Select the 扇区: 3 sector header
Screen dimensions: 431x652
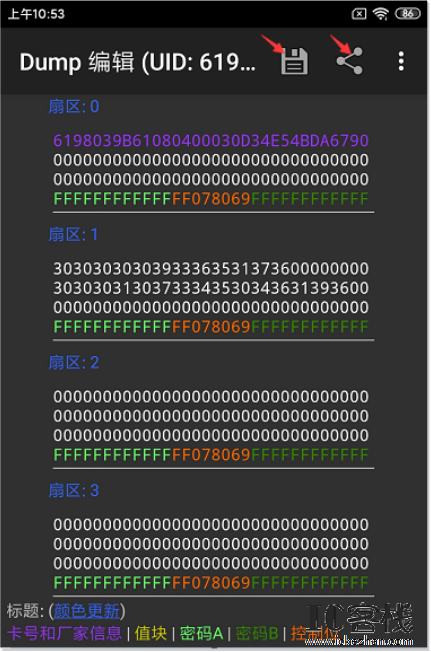[74, 491]
